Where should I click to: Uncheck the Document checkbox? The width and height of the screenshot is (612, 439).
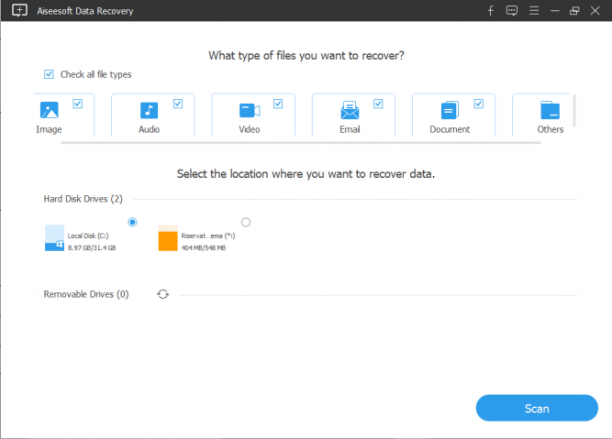point(479,104)
